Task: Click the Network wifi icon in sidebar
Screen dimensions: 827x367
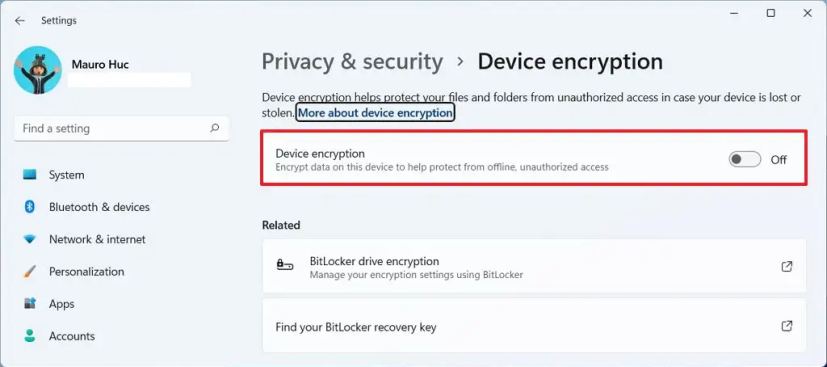Action: (x=30, y=239)
